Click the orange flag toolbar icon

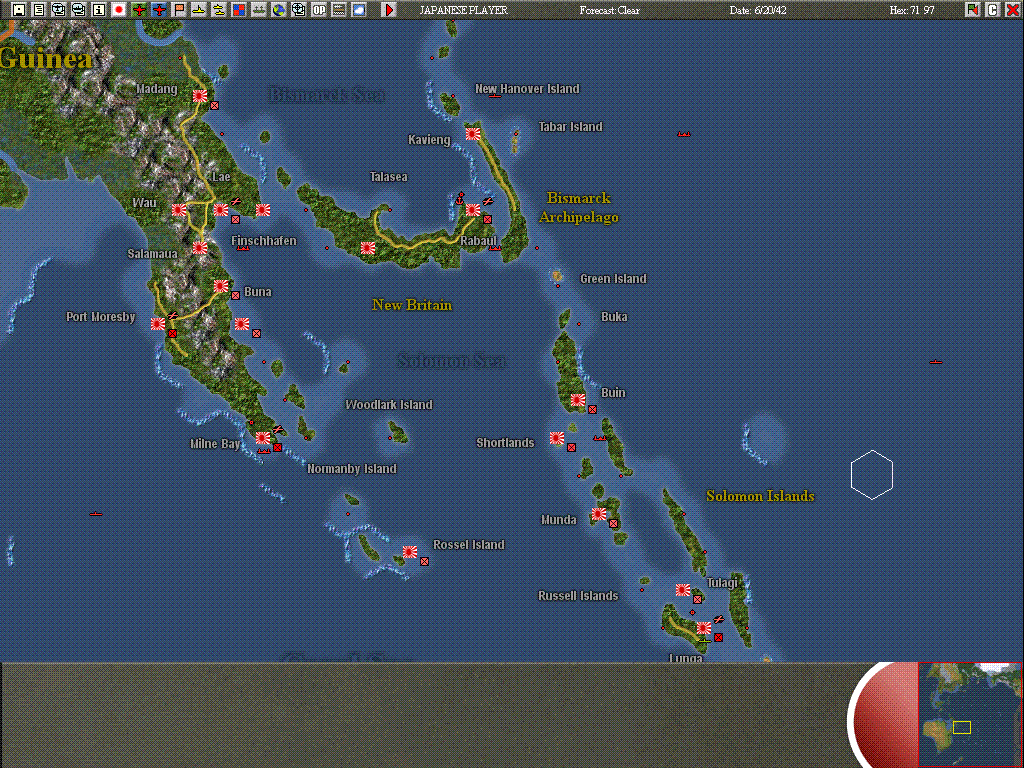(x=178, y=10)
